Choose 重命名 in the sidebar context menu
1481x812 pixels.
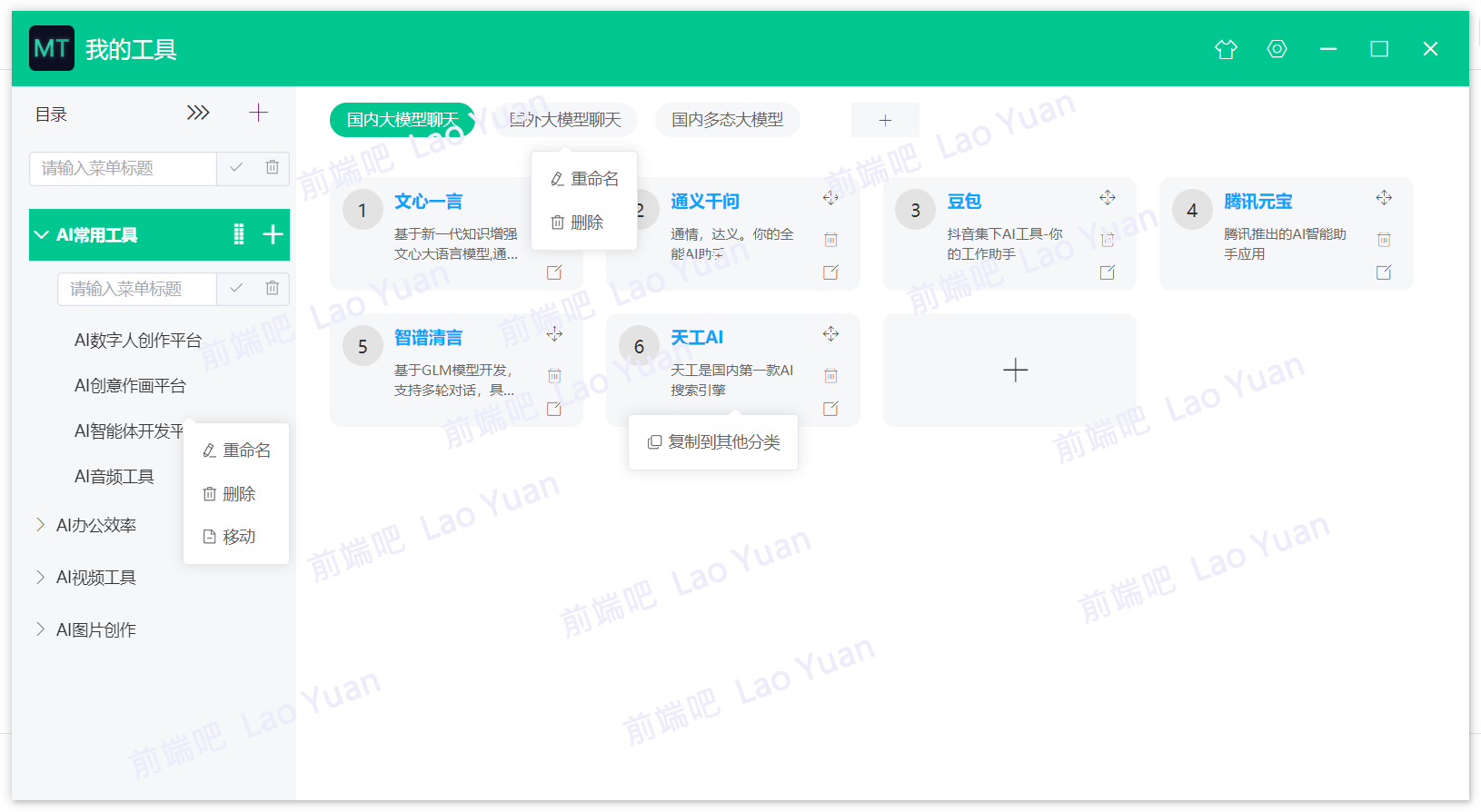click(236, 451)
